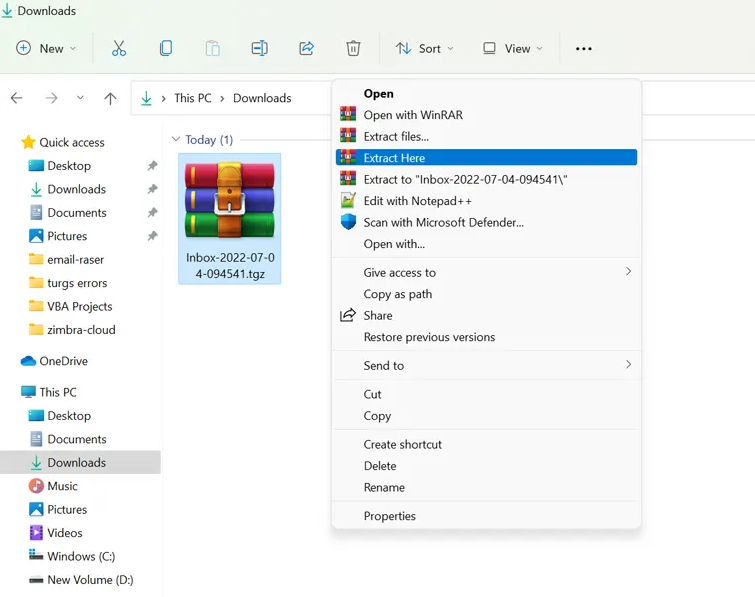Image resolution: width=755 pixels, height=597 pixels.
Task: Choose Extract Here
Action: click(x=486, y=157)
